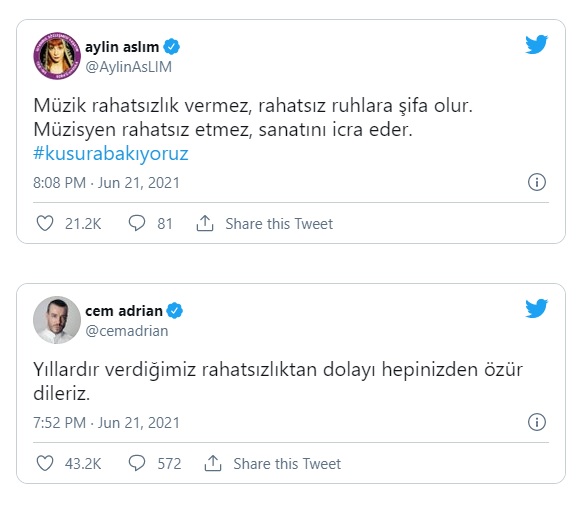Viewport: 586px width, 509px height.
Task: Open the @AylinAsLIM handle link
Action: point(129,67)
